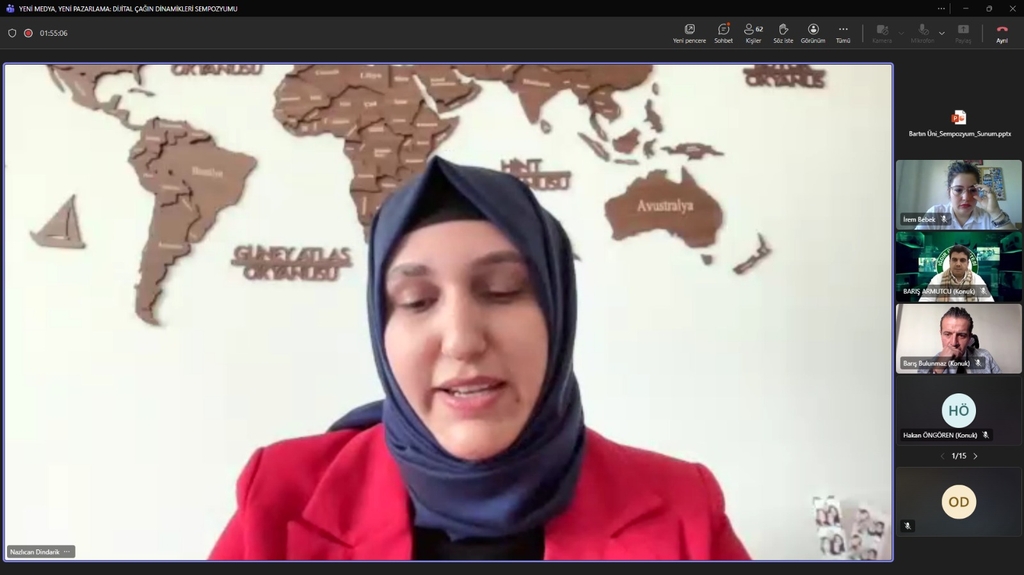
Task: Click the shield security icon
Action: tap(12, 33)
